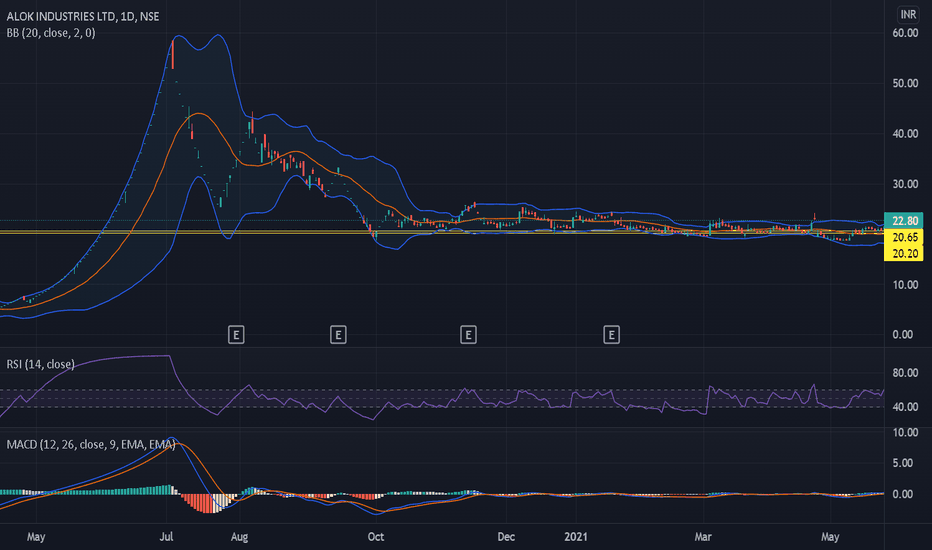This screenshot has height=550, width=932.
Task: Click the 2021 label on time axis
Action: coord(575,536)
